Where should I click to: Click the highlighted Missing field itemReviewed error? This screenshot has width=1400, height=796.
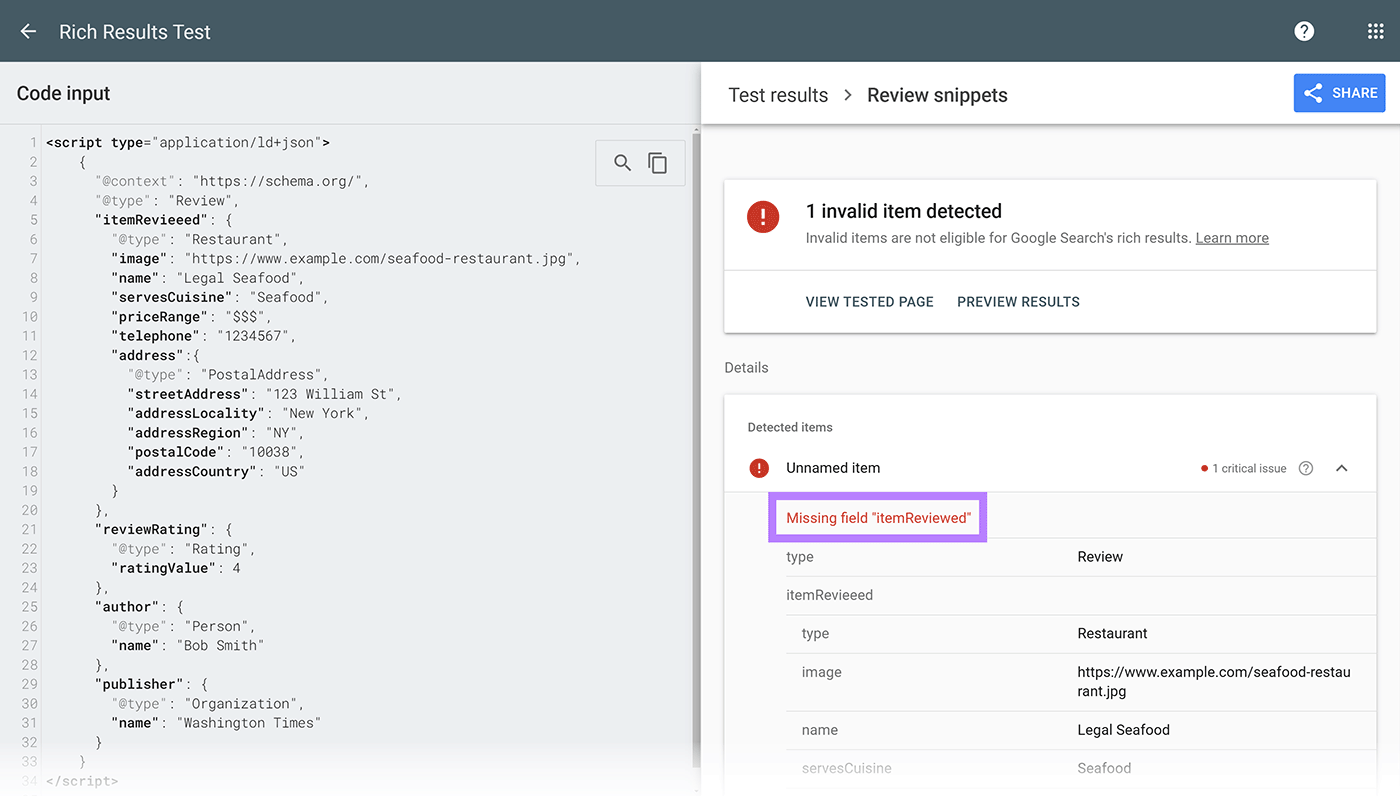point(877,517)
